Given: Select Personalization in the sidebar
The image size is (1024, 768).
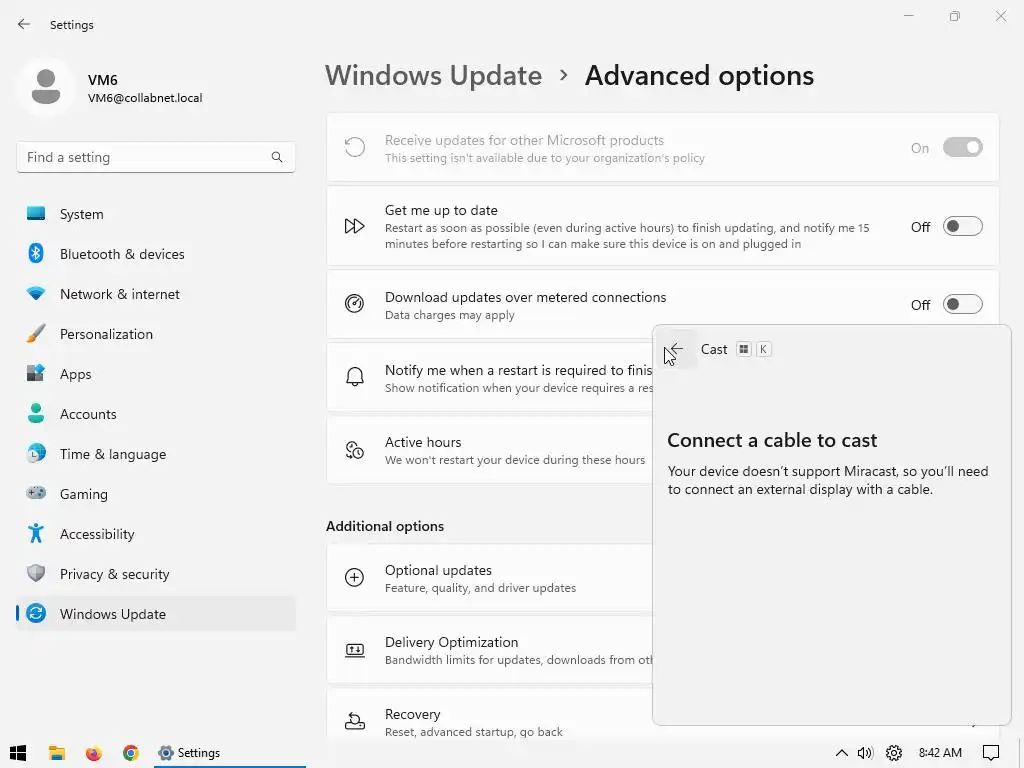Looking at the screenshot, I should point(156,334).
